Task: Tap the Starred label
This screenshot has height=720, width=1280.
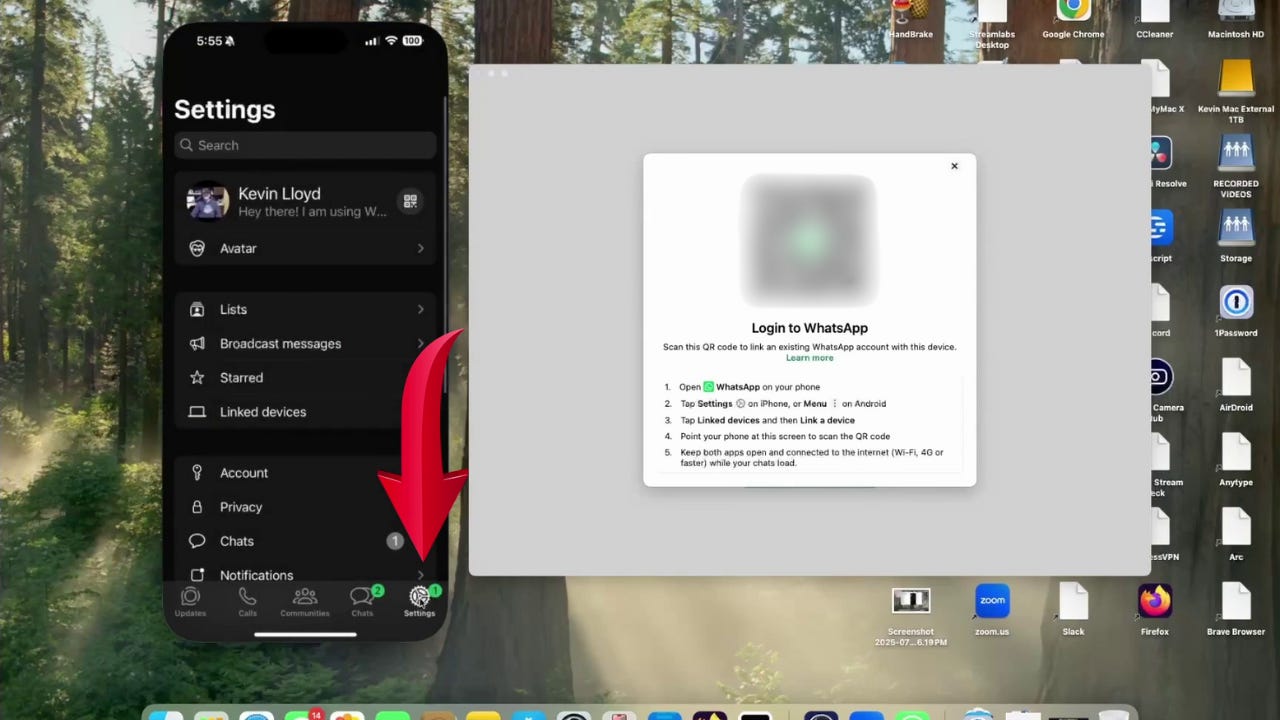Action: [241, 378]
